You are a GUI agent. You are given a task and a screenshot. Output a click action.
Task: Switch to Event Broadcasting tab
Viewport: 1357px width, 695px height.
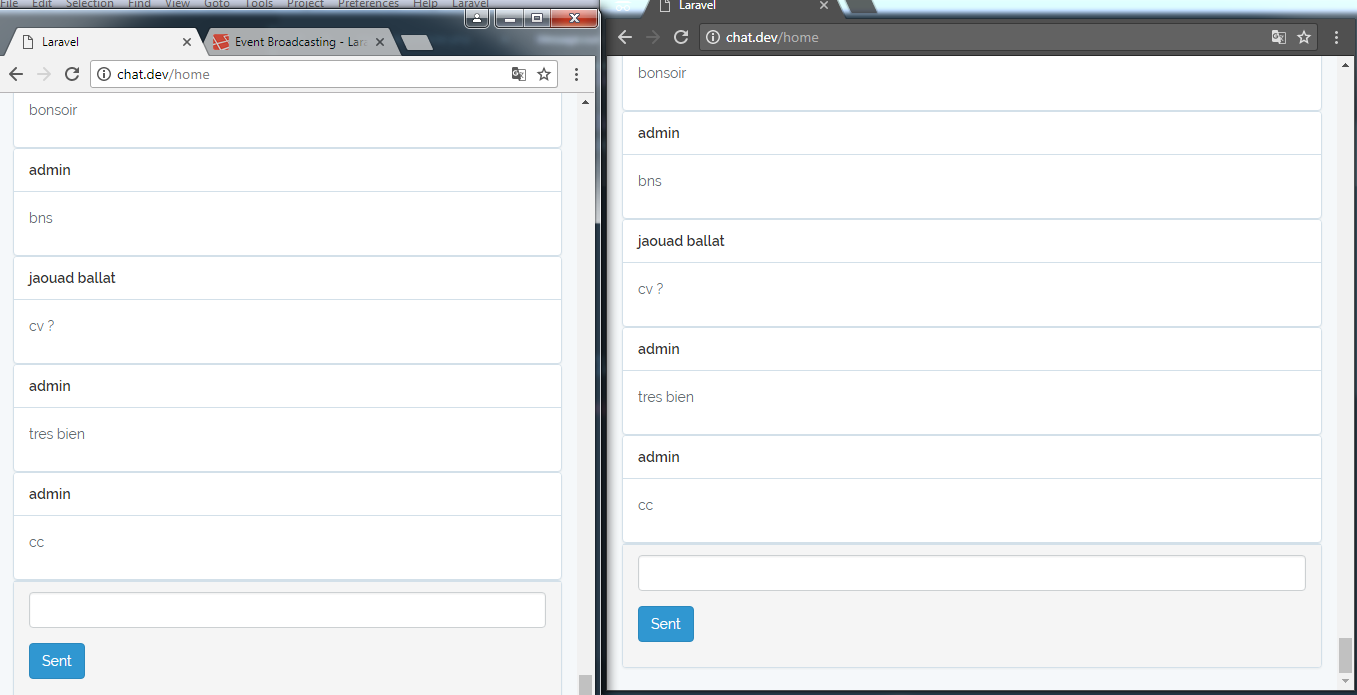click(x=299, y=42)
